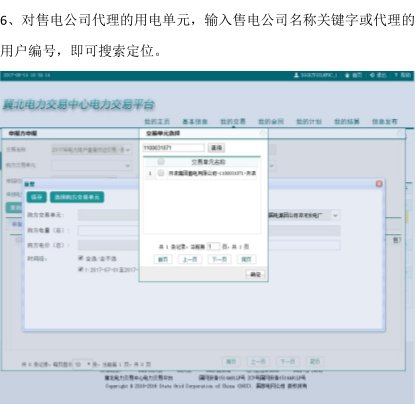Screen dimensions: 417x404
Task: Uncheck the 1:2017-07-01 time period checkbox
Action: [x=81, y=269]
